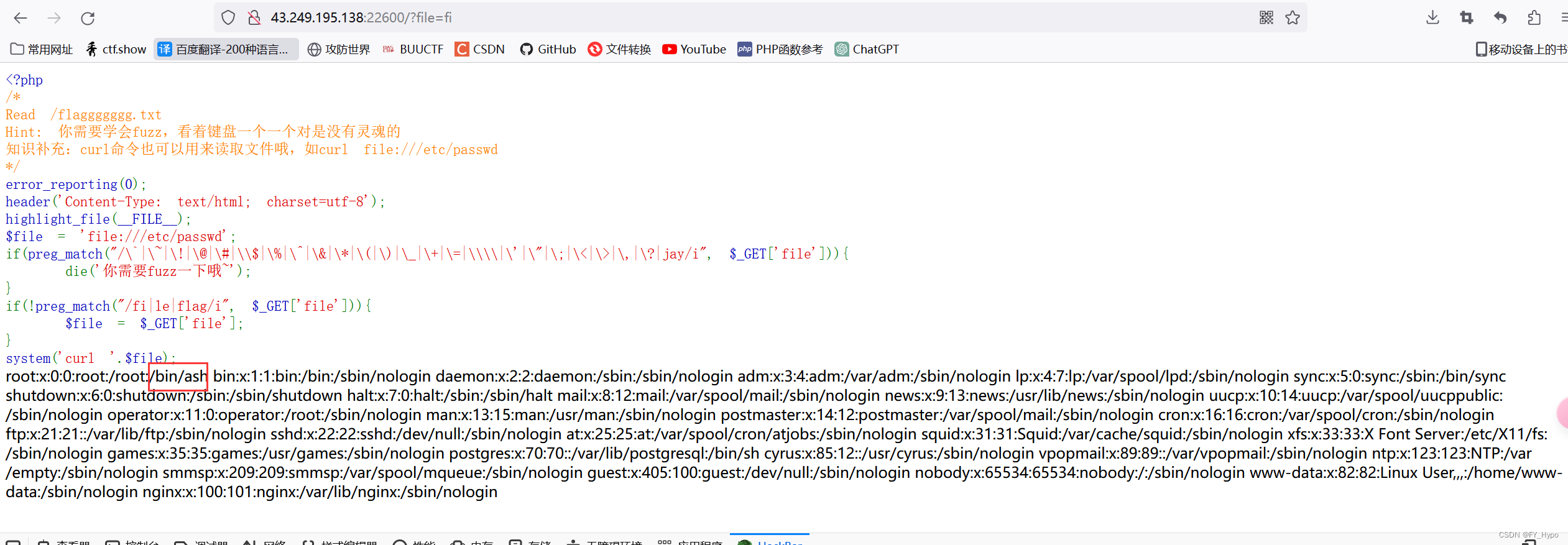Click the 'error_reporting(0);' line

click(76, 184)
